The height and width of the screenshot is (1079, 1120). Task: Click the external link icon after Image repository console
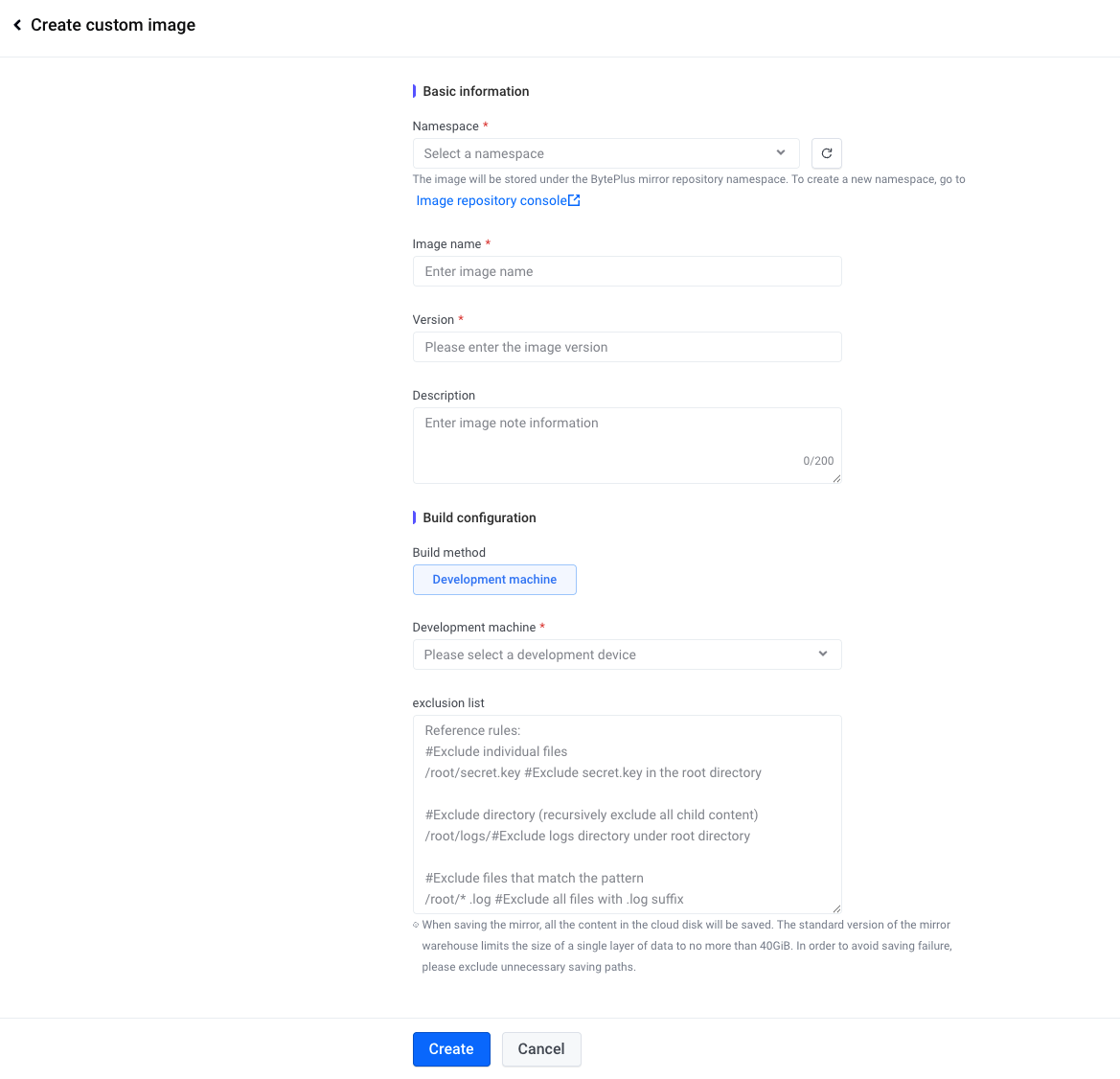(574, 200)
